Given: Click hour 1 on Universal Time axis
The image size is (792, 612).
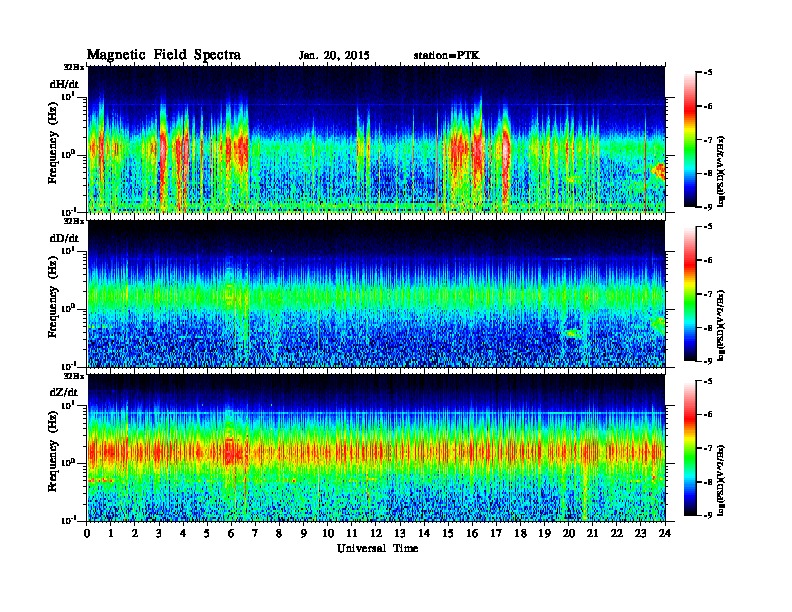Looking at the screenshot, I should (111, 534).
